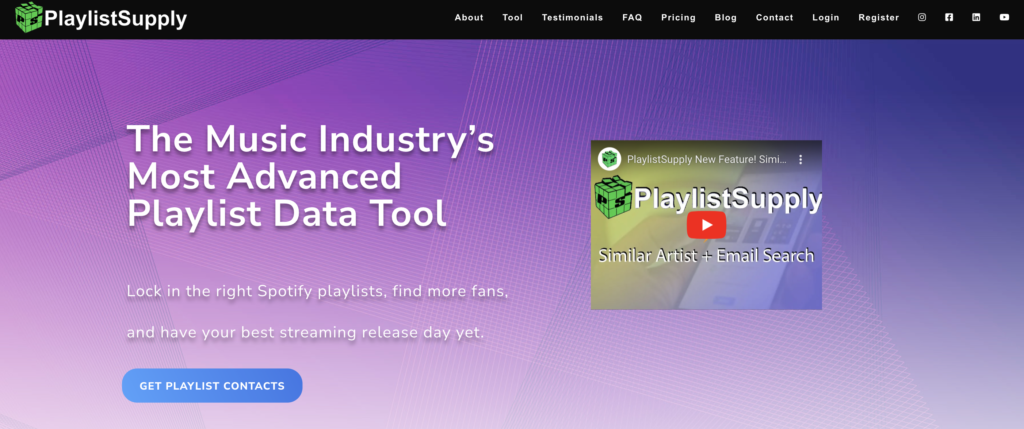The height and width of the screenshot is (429, 1024).
Task: Click the Login link
Action: click(825, 18)
